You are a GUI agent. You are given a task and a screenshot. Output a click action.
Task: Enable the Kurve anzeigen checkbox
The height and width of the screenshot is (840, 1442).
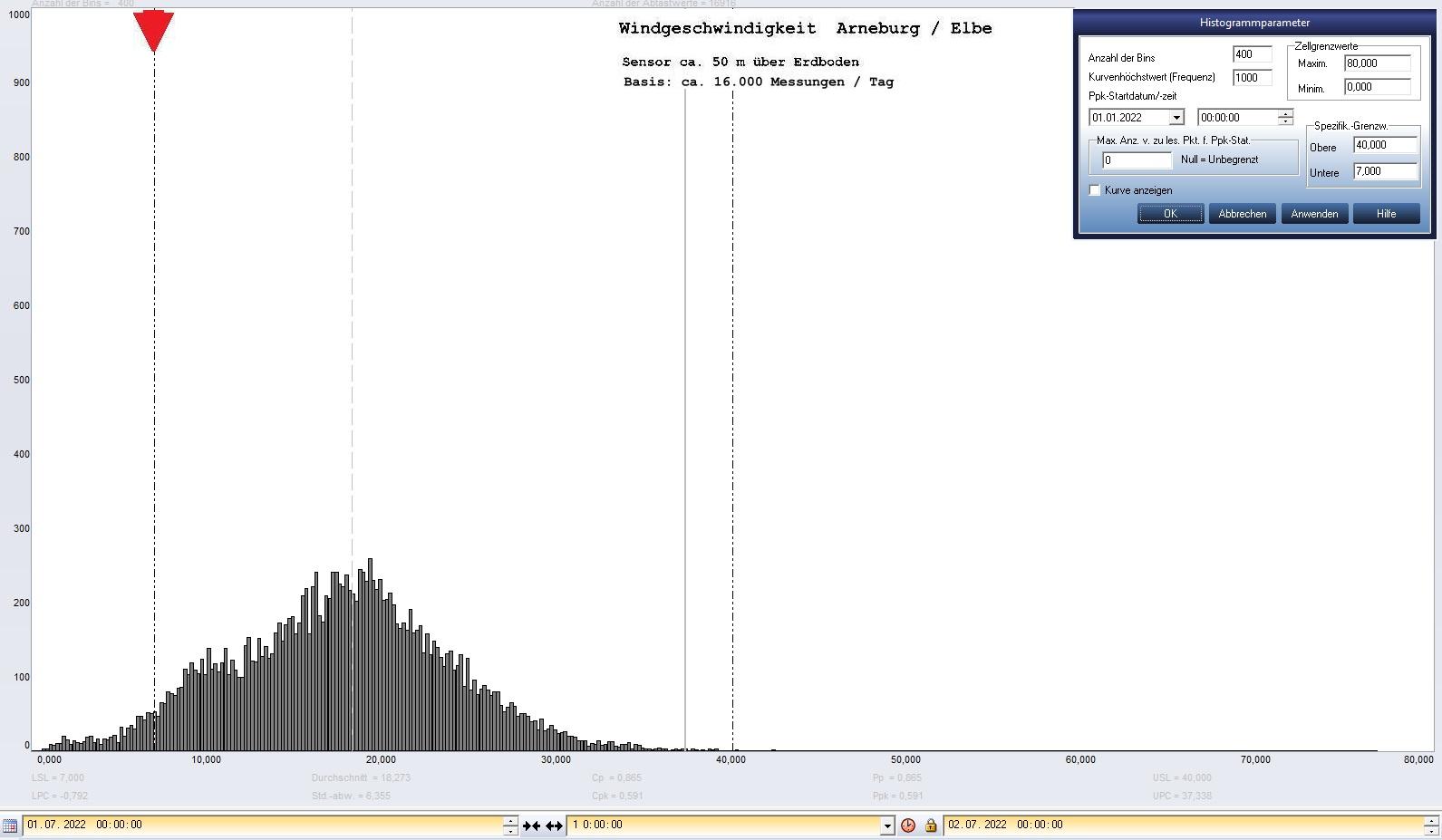pyautogui.click(x=1095, y=190)
